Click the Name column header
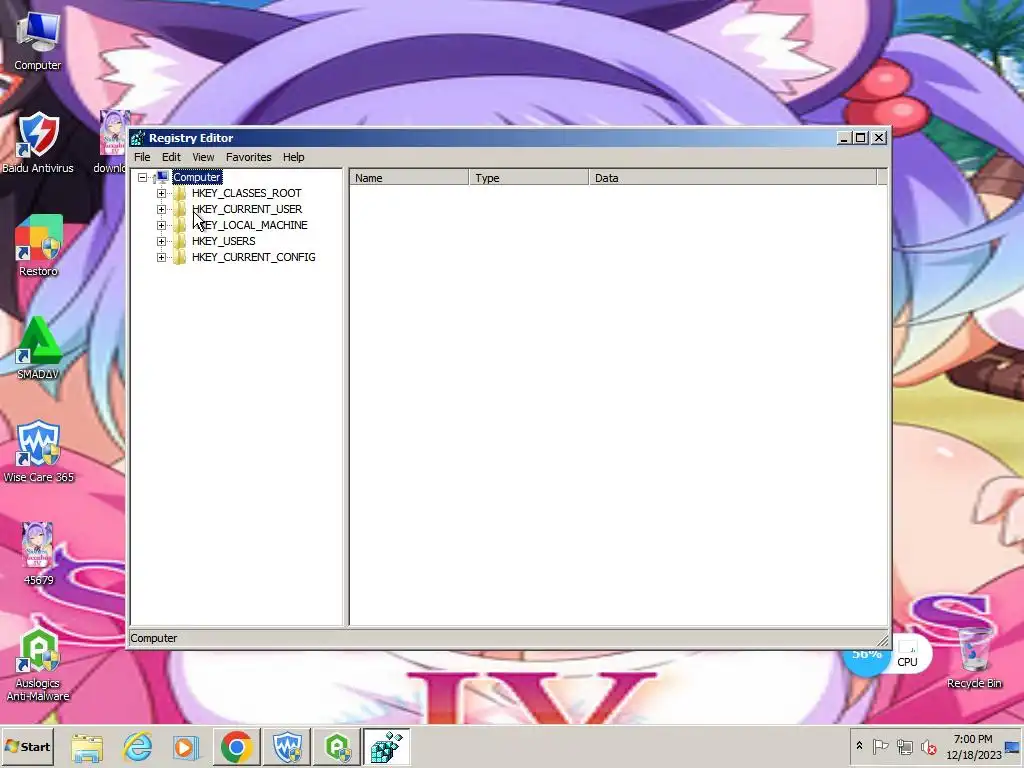 click(409, 178)
